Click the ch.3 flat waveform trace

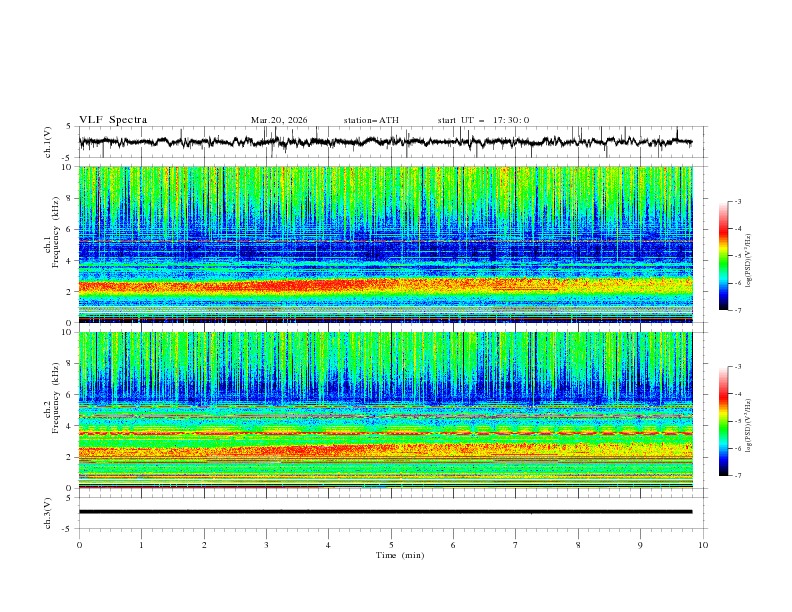coord(385,512)
